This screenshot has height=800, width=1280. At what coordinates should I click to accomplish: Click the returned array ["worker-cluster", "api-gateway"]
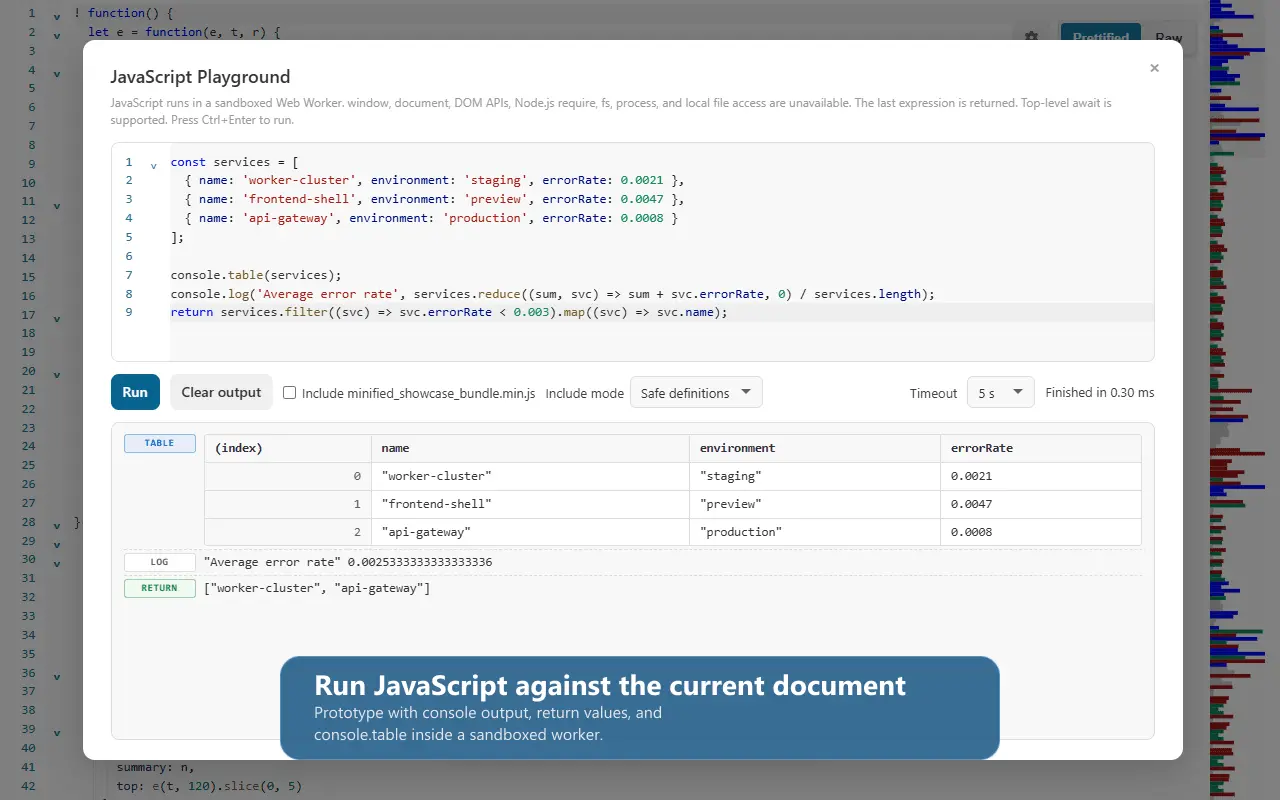317,588
